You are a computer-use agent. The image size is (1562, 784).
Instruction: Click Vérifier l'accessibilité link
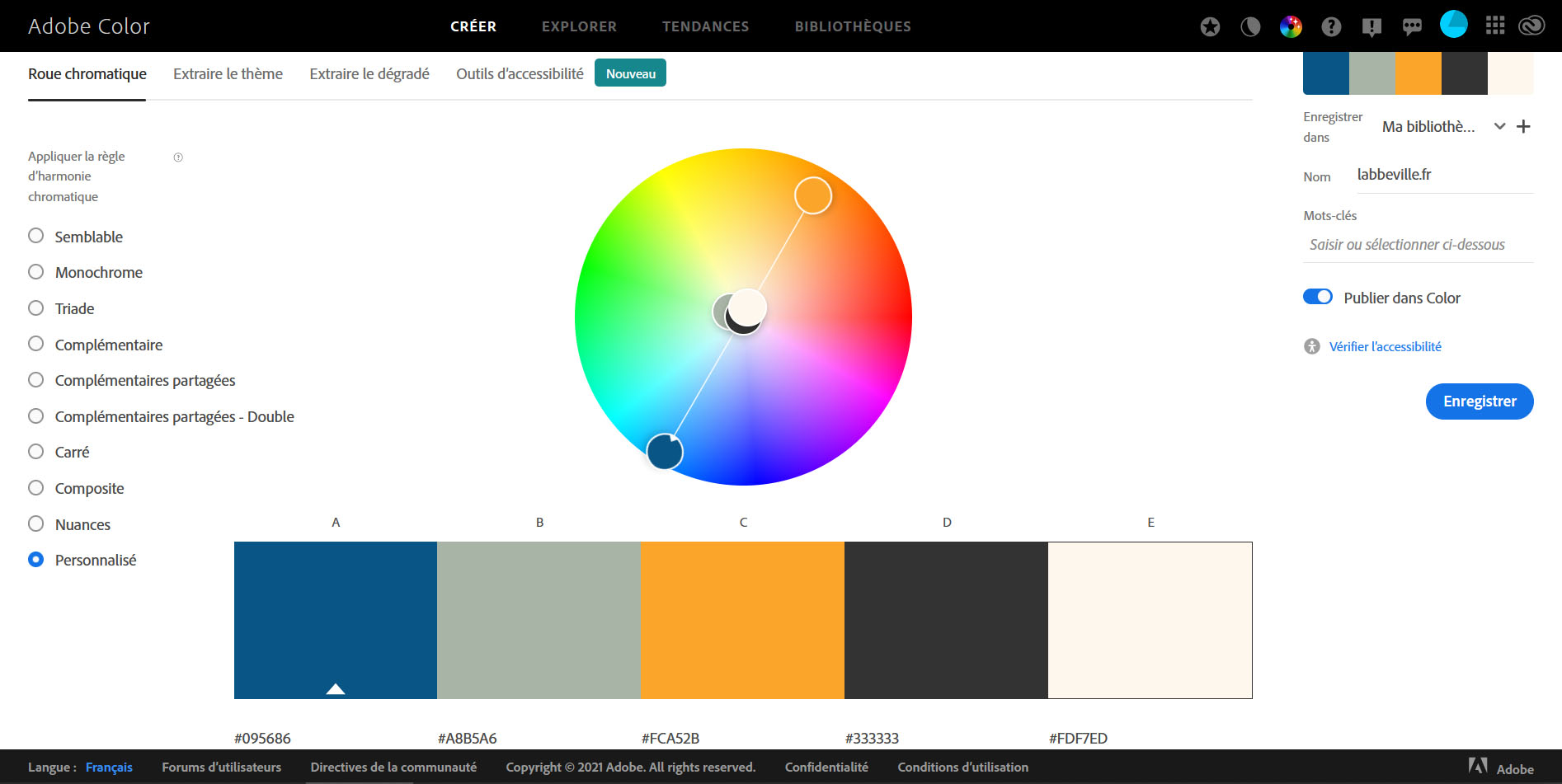pos(1386,346)
